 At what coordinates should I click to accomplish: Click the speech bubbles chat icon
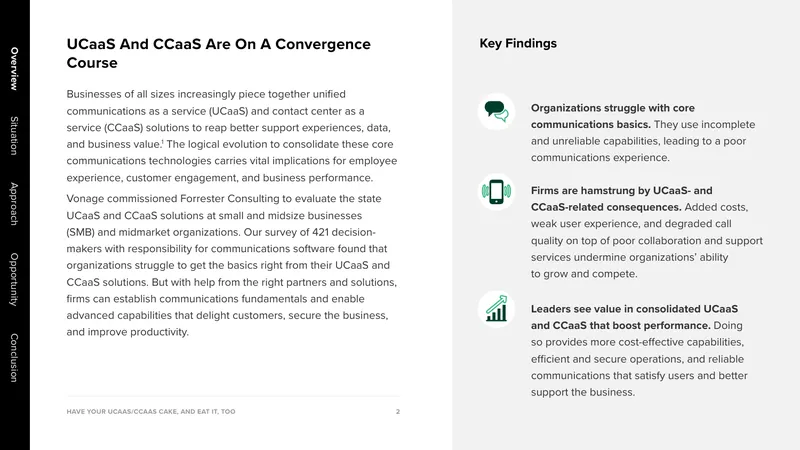496,111
